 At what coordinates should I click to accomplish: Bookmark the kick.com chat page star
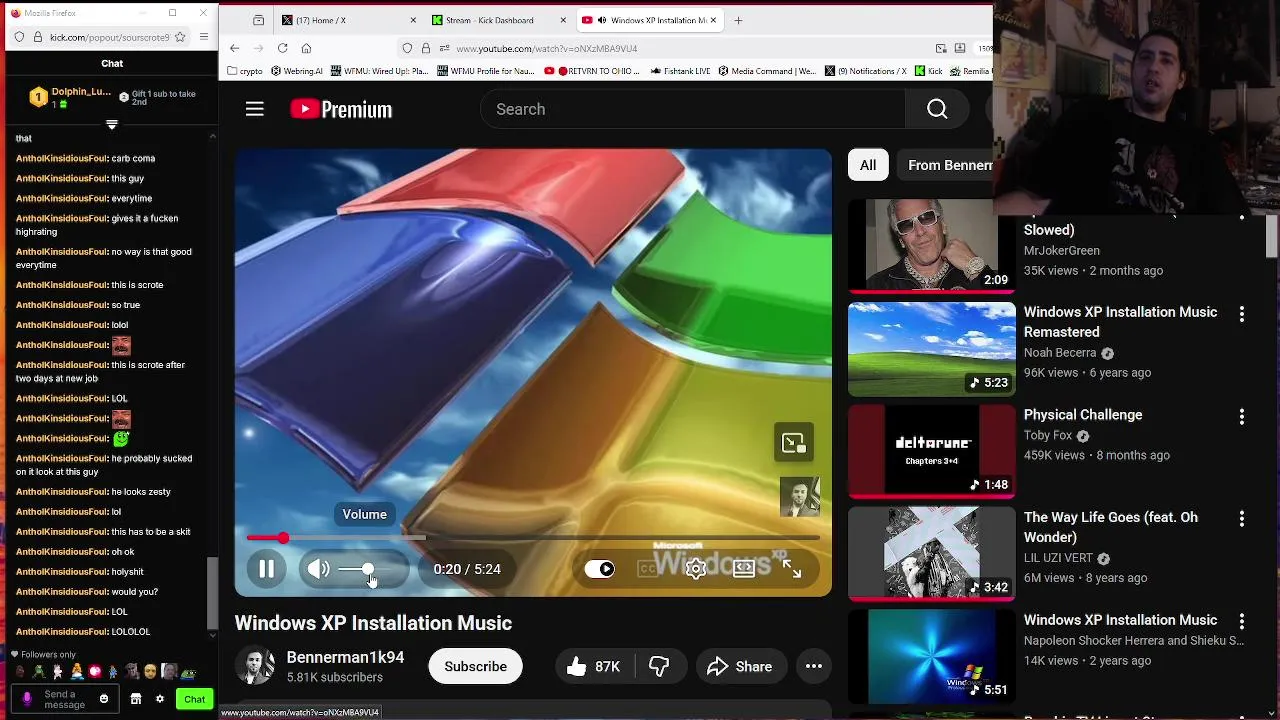[180, 37]
